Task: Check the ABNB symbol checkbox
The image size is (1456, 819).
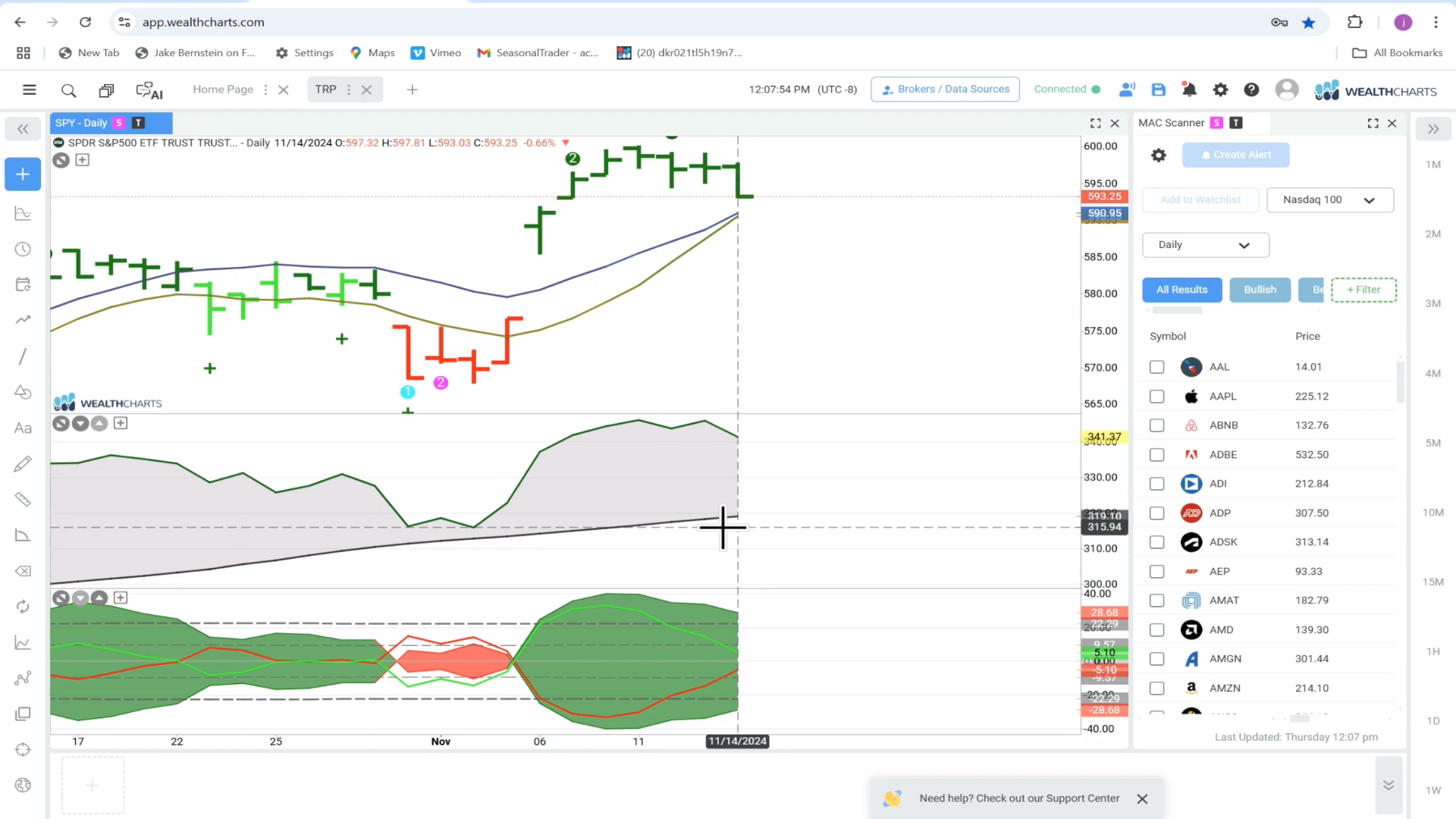Action: [1156, 425]
